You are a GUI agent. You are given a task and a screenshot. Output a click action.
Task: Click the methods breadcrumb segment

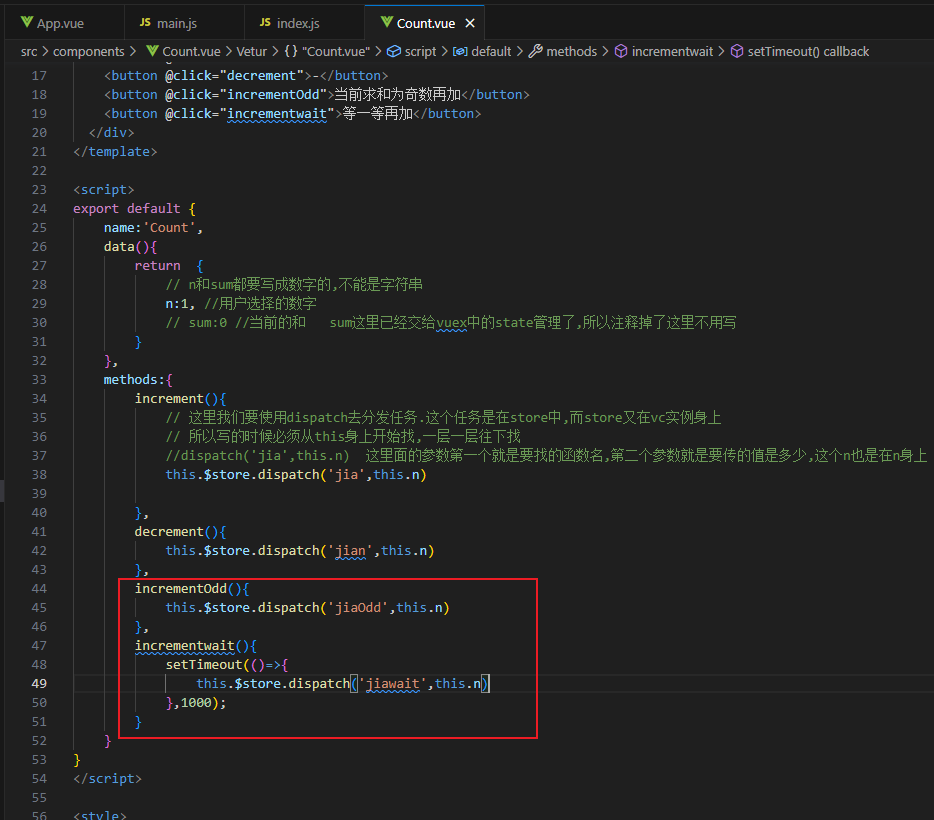coord(571,52)
